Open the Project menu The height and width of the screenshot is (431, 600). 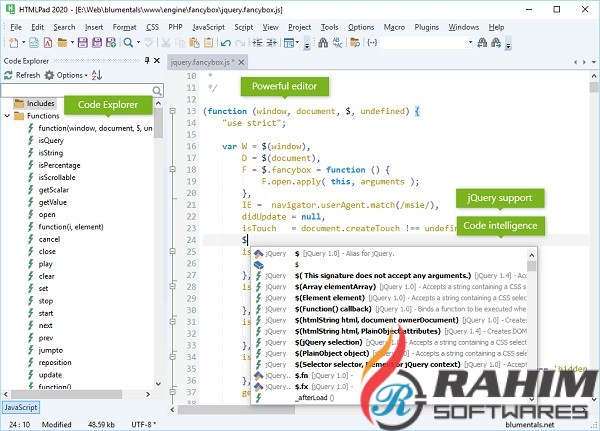[x=299, y=27]
